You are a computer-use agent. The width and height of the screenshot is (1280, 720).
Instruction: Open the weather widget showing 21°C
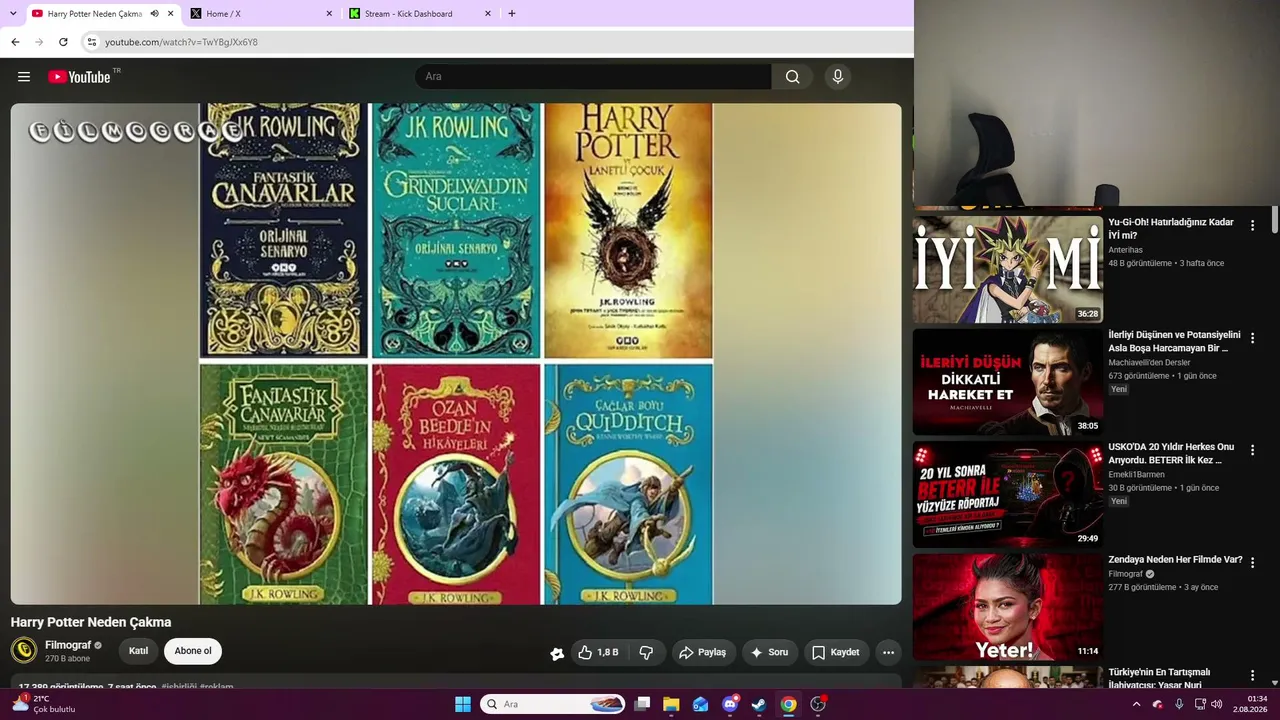[x=44, y=704]
